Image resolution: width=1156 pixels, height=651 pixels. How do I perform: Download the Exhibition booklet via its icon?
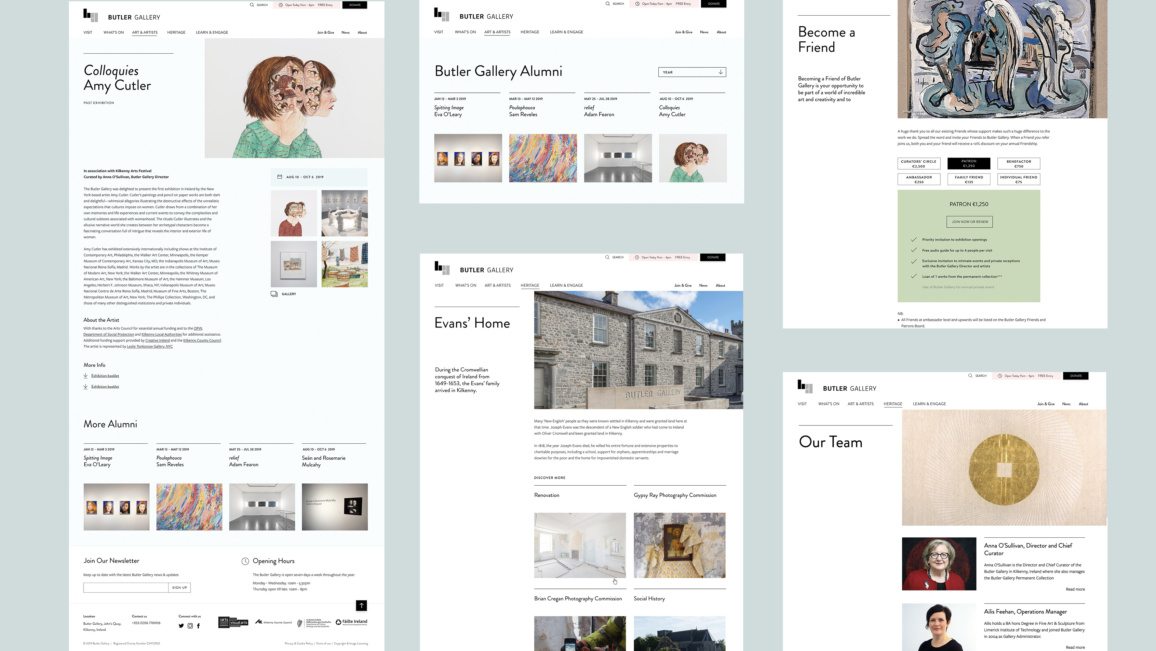coord(85,376)
